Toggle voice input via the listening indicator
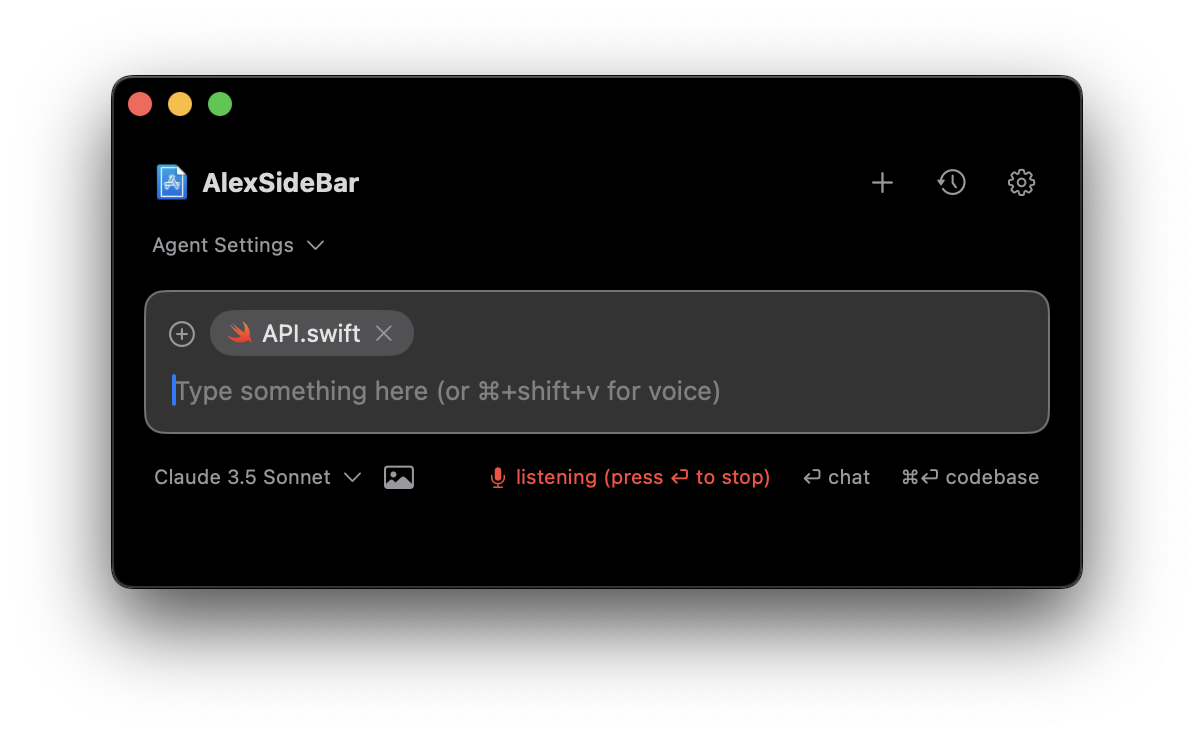Screen dimensions: 1194x736 click(x=628, y=477)
